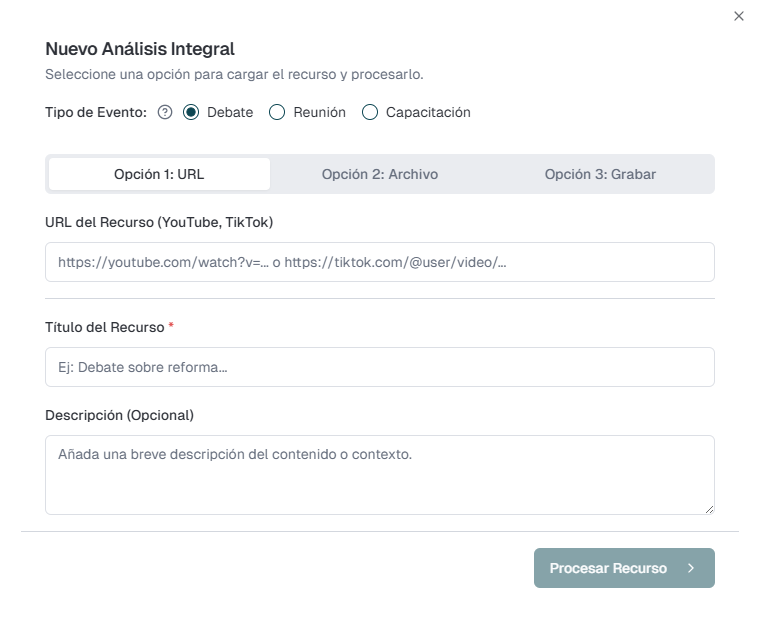The height and width of the screenshot is (626, 758).
Task: Pick Capacitación as event type
Action: [x=370, y=112]
